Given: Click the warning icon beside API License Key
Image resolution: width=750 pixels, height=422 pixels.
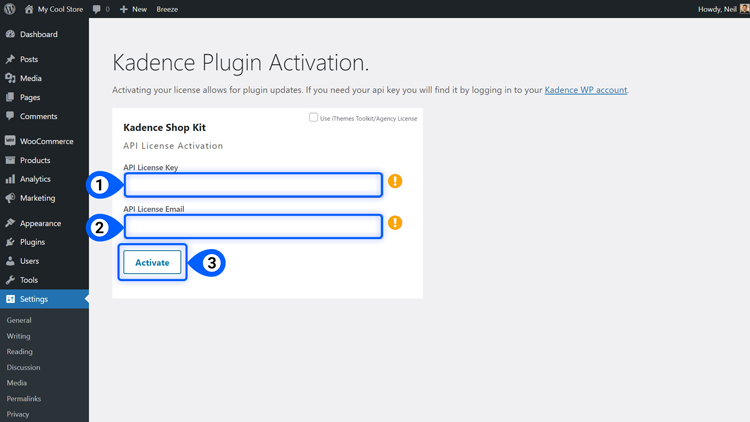Looking at the screenshot, I should click(x=395, y=181).
